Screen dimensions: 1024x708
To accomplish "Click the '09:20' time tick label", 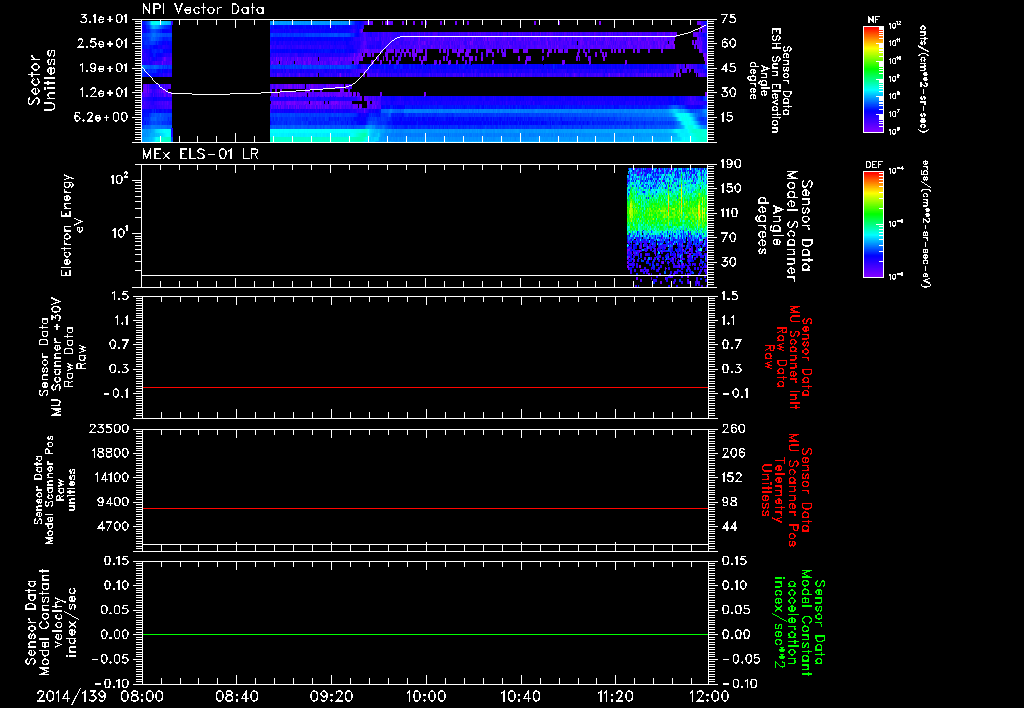I will 331,696.
